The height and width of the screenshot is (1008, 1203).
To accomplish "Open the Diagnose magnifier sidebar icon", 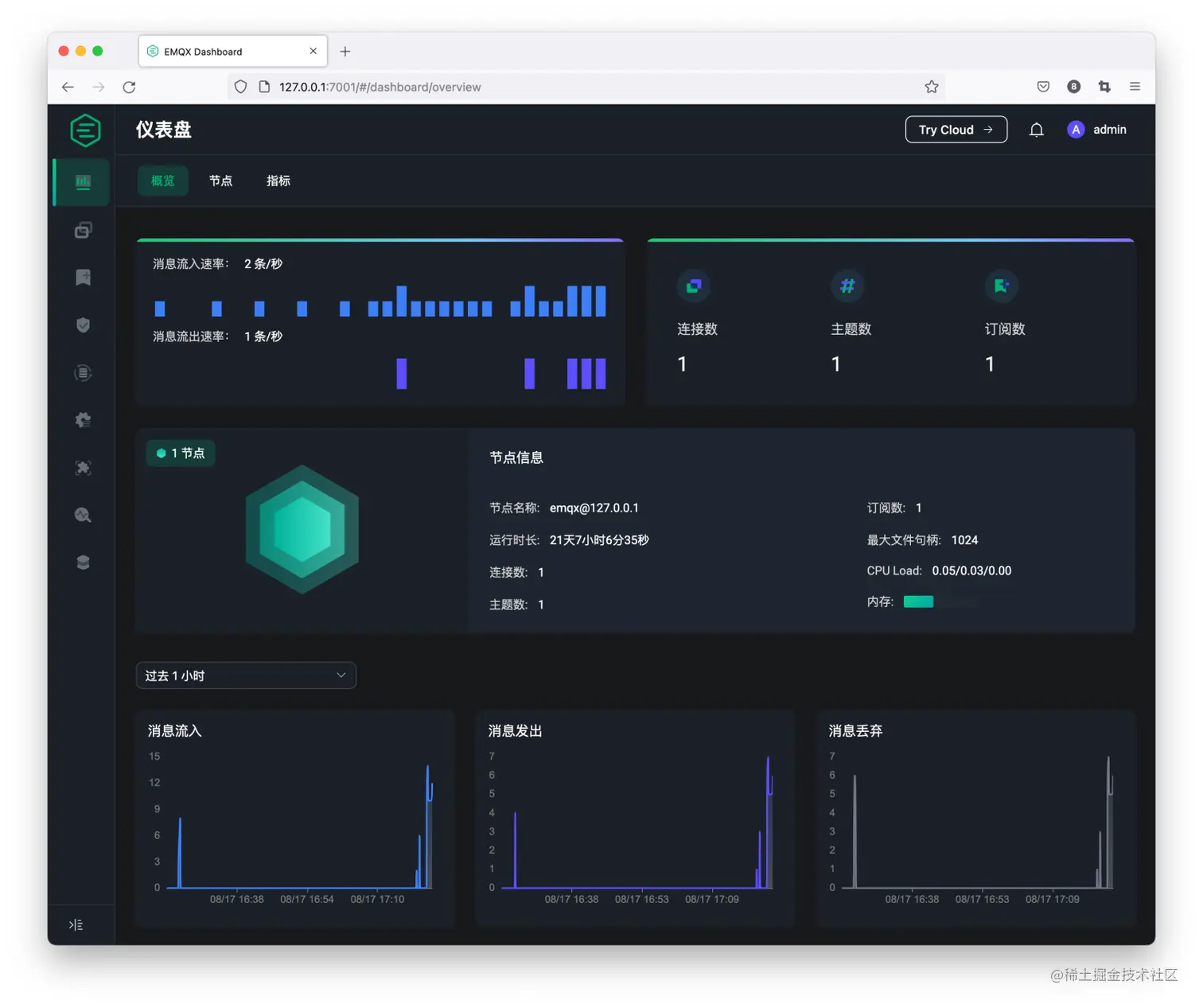I will coord(83,515).
